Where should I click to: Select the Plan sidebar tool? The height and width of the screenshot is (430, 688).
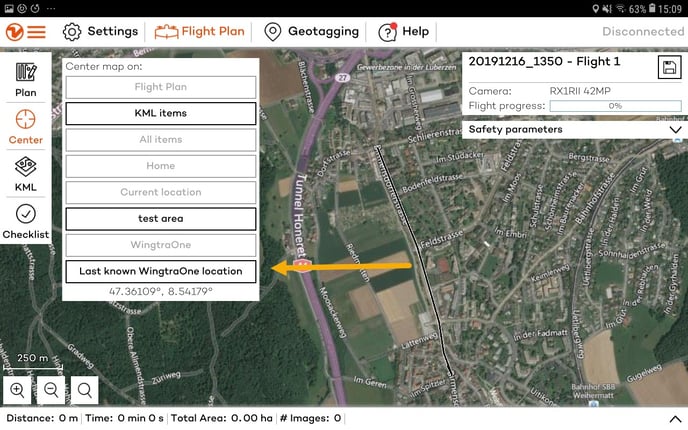[x=26, y=80]
